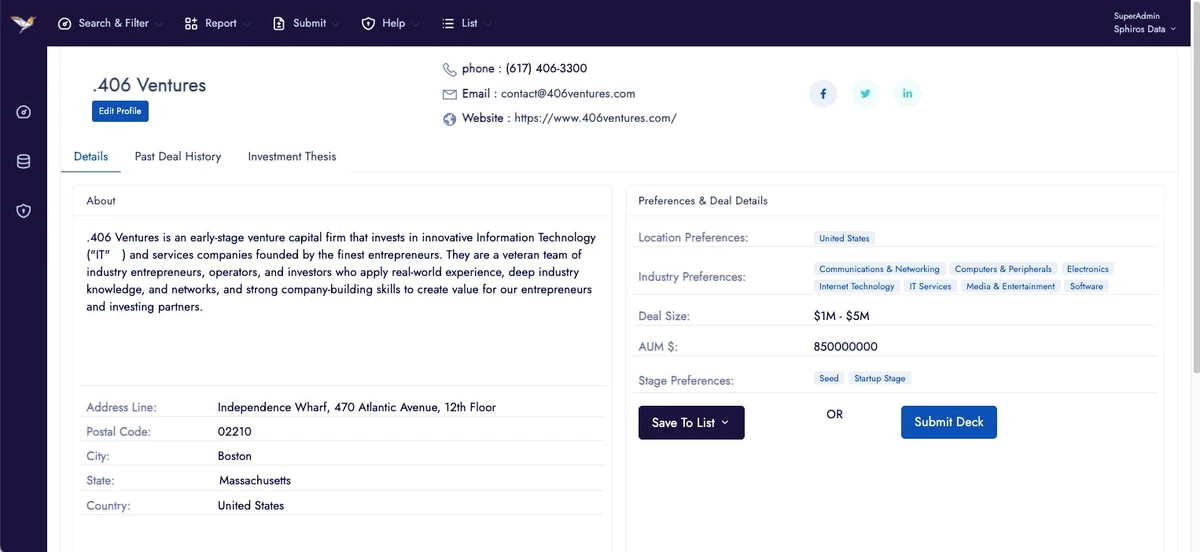This screenshot has width=1200, height=552.
Task: Expand the List dropdown menu
Action: [x=466, y=24]
